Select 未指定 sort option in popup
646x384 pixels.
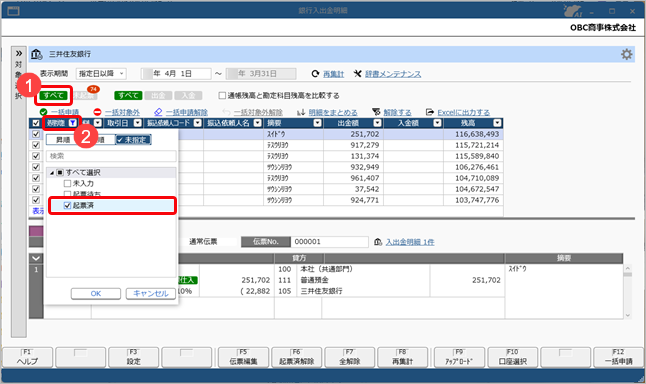pos(133,140)
